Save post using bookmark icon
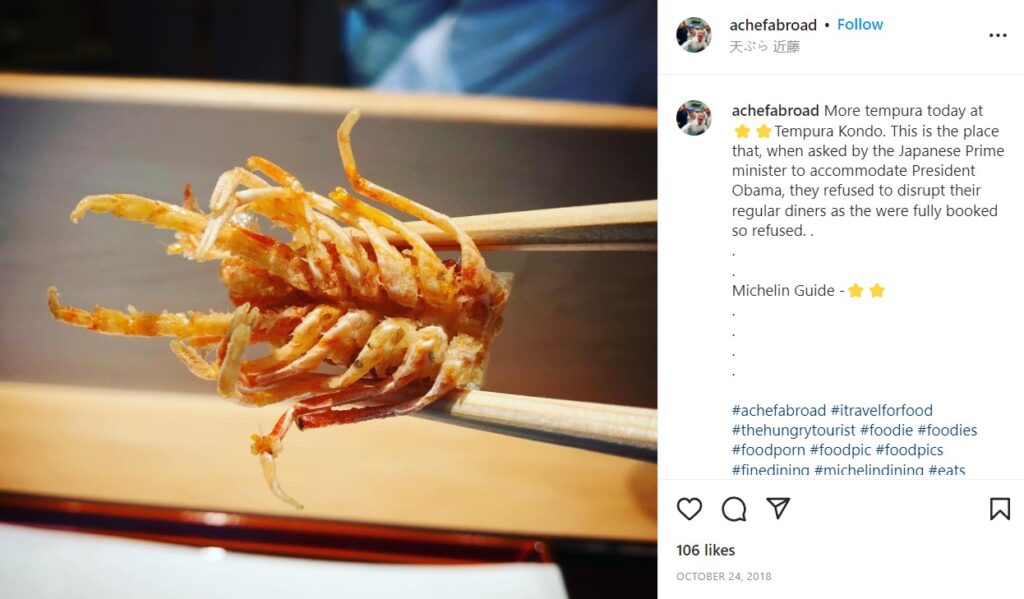Viewport: 1024px width, 599px height. (x=999, y=509)
